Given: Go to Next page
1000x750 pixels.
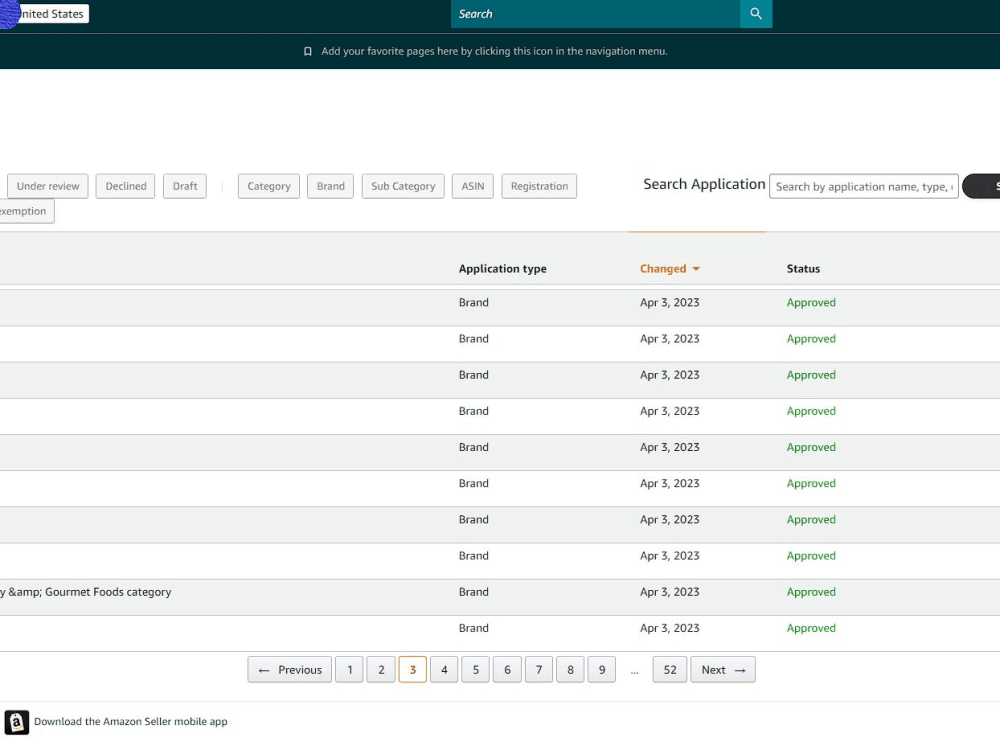Looking at the screenshot, I should click(x=723, y=670).
